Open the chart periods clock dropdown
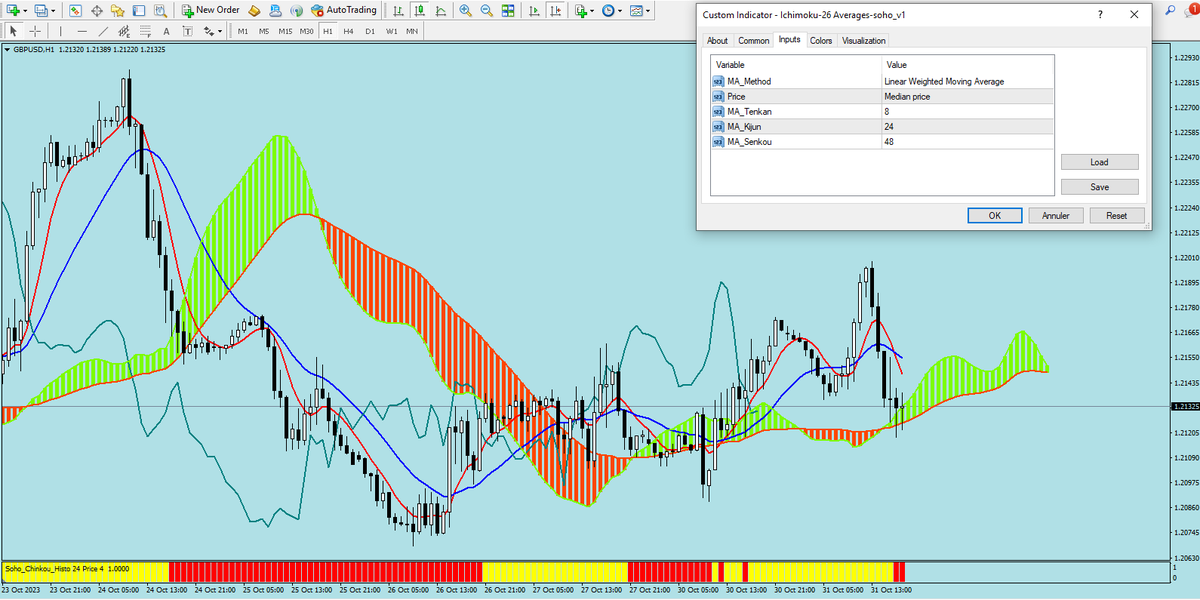The height and width of the screenshot is (600, 1200). 620,10
